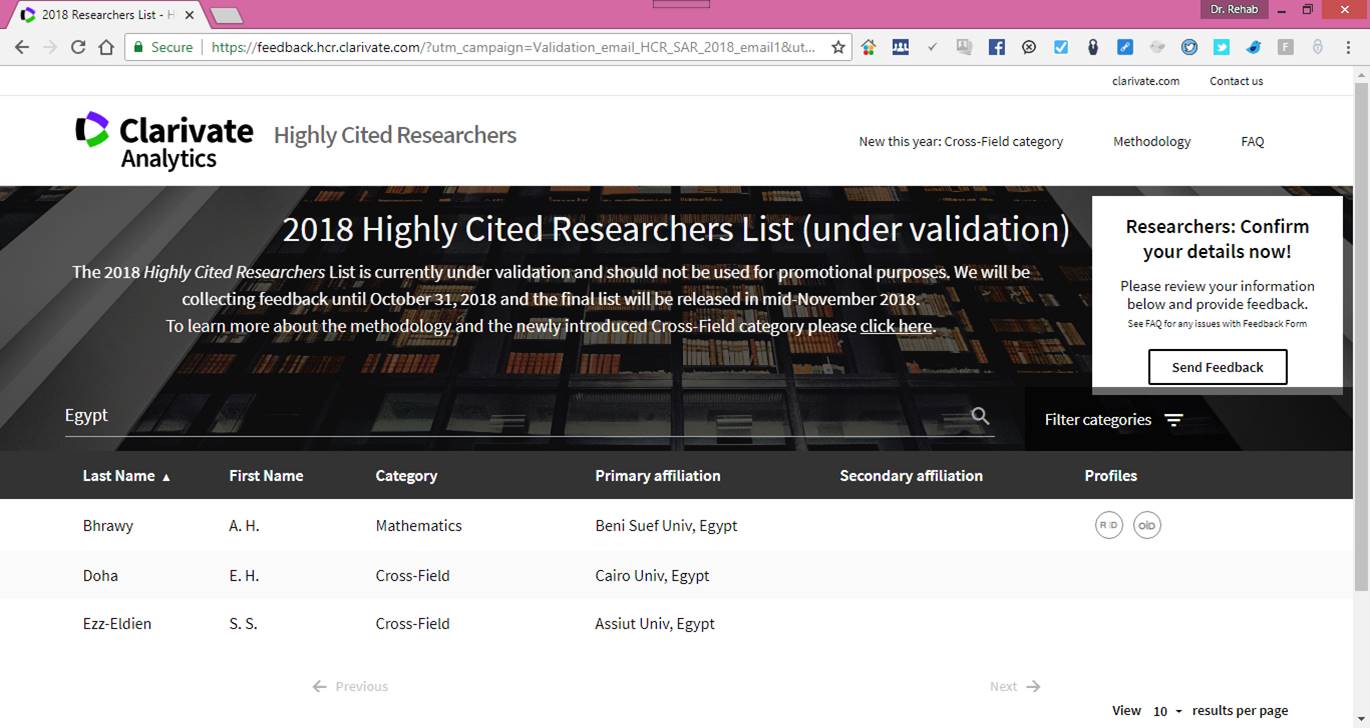Click the round Twitter bird extension icon
Viewport: 1370px width, 728px height.
[x=1189, y=47]
